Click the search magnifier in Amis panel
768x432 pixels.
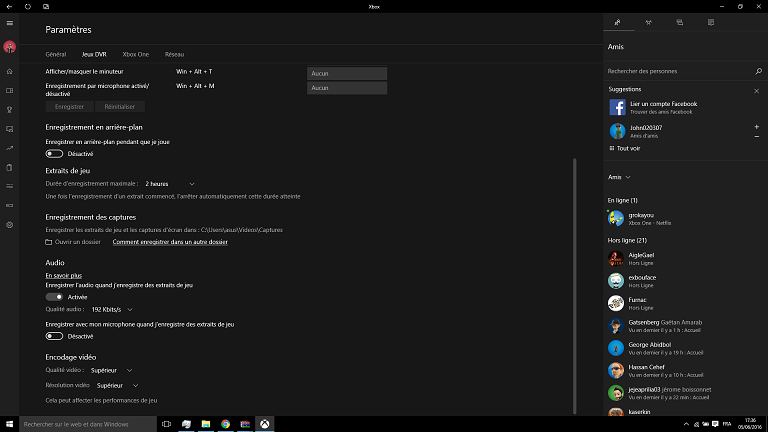point(758,72)
